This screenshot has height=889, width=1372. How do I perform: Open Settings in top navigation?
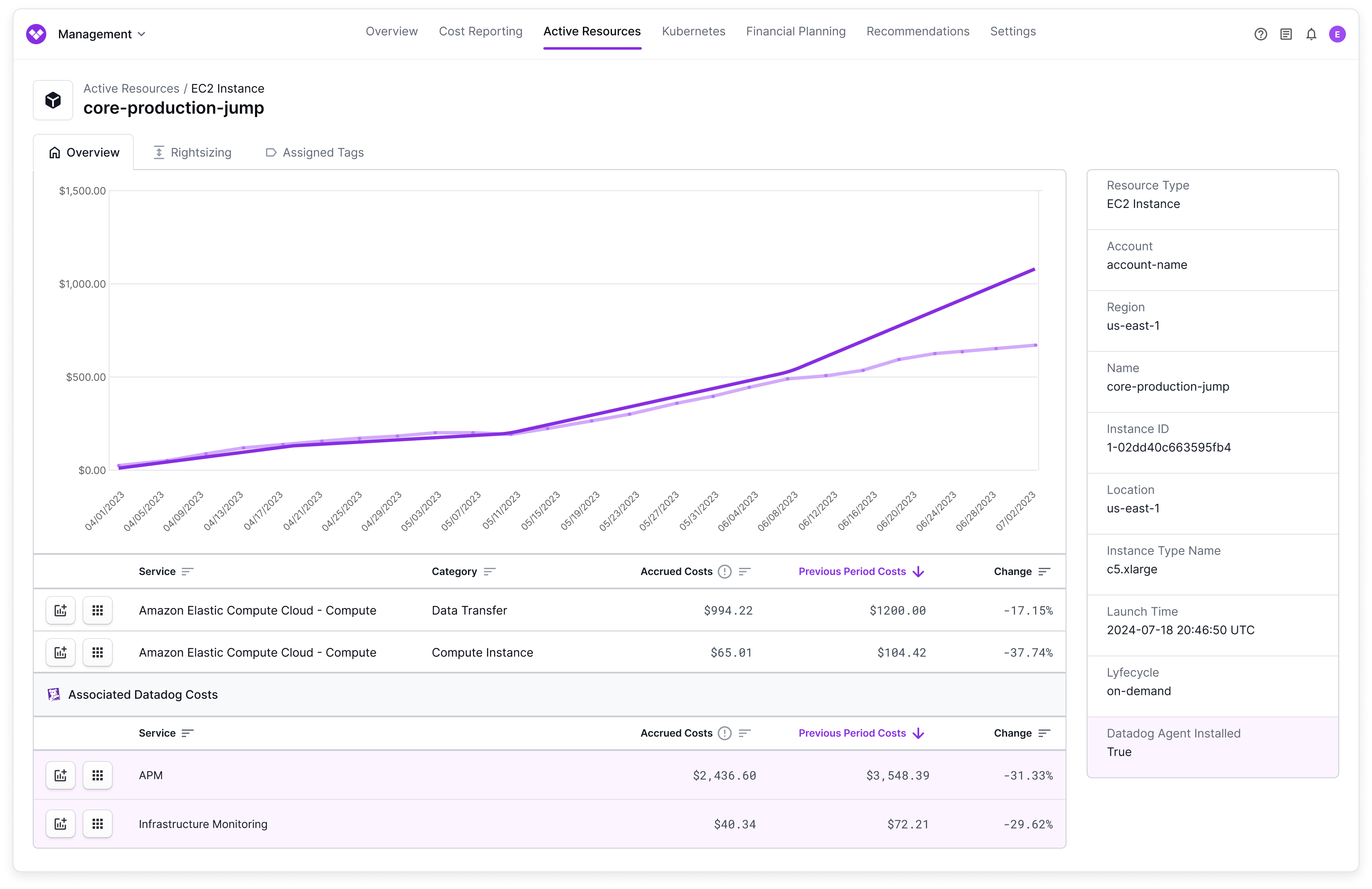[1013, 31]
